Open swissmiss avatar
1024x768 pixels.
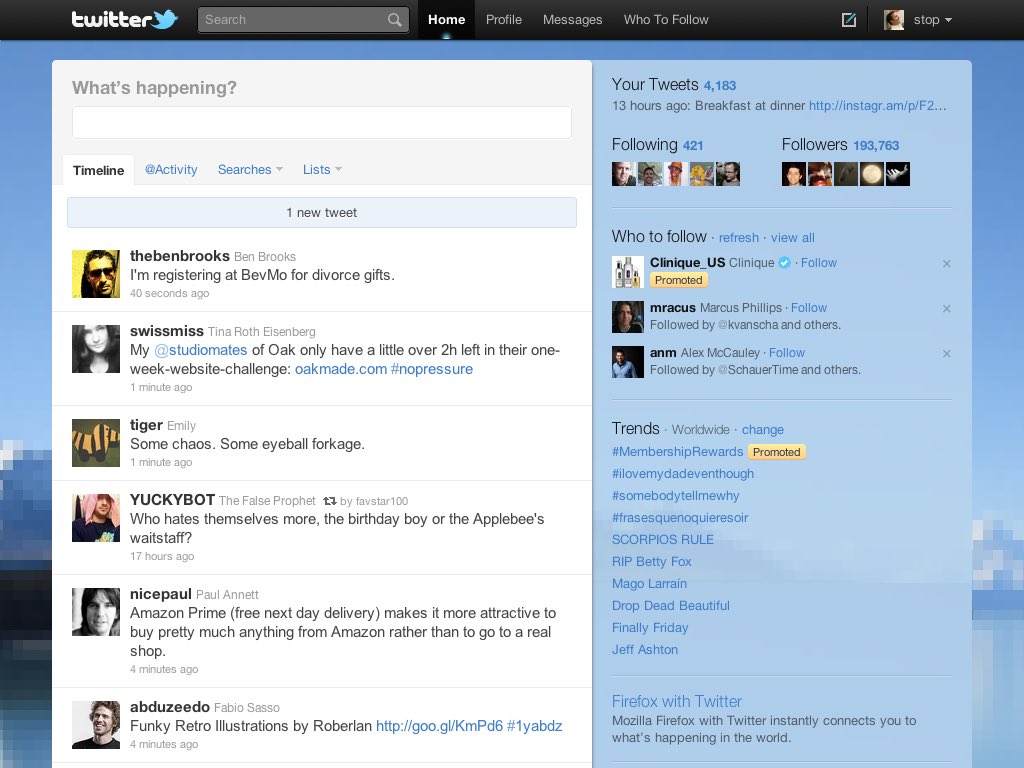tap(96, 349)
